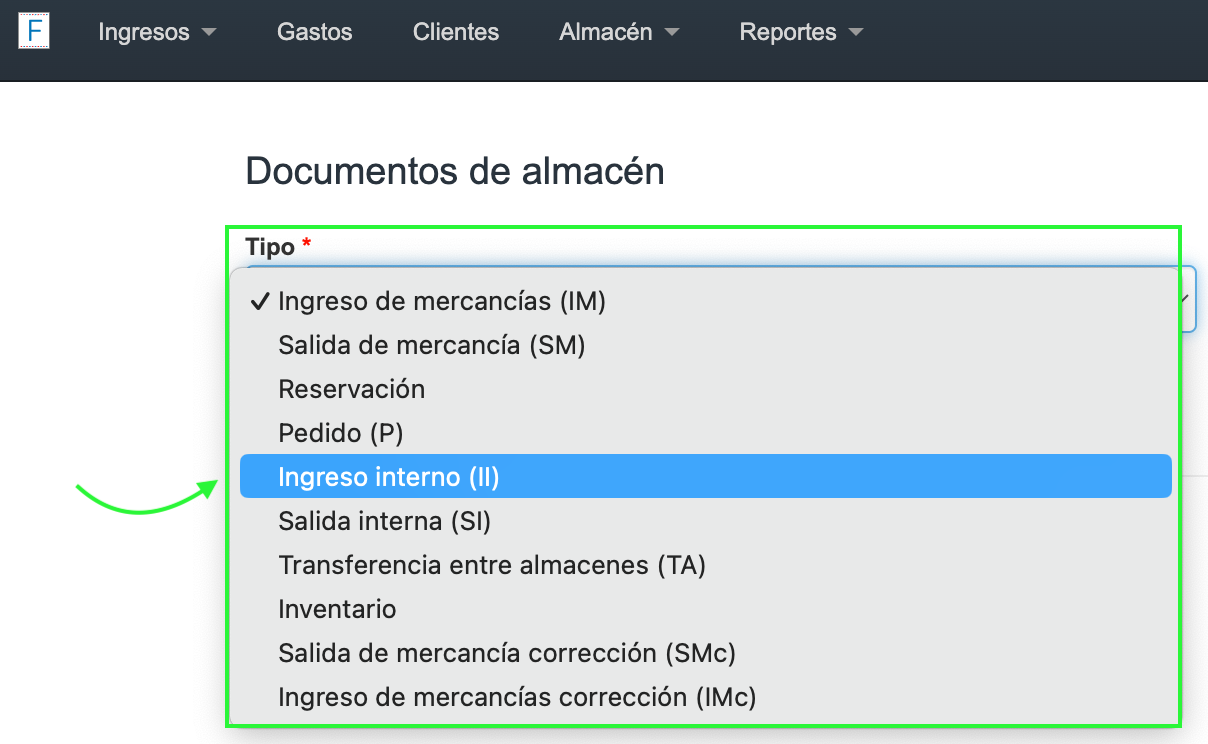
Task: Go to the Gastos page
Action: [x=315, y=32]
